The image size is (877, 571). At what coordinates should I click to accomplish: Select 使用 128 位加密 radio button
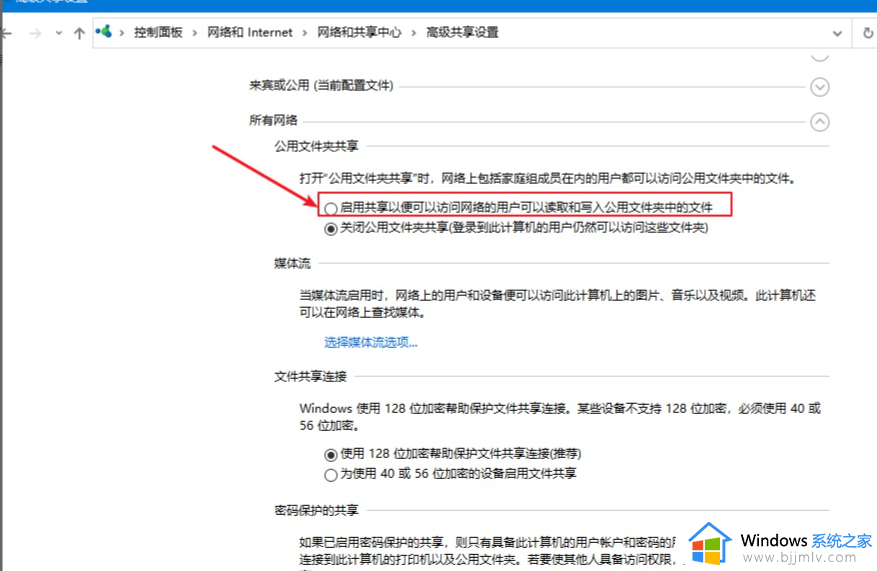[331, 455]
